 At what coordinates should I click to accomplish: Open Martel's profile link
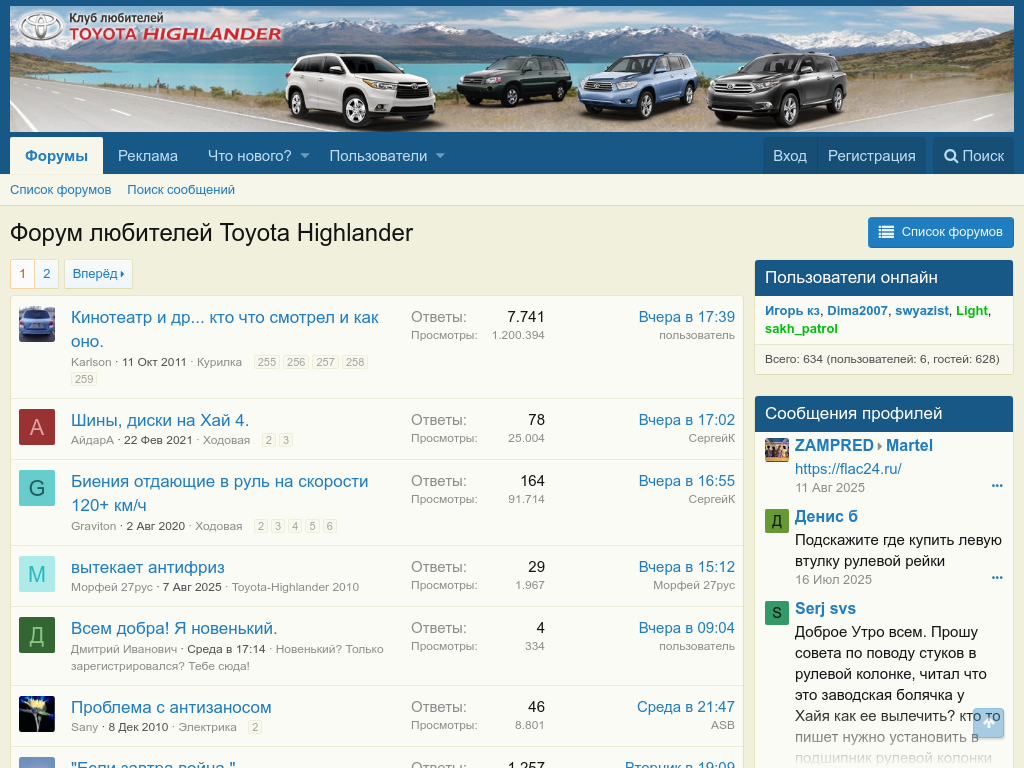tap(909, 445)
